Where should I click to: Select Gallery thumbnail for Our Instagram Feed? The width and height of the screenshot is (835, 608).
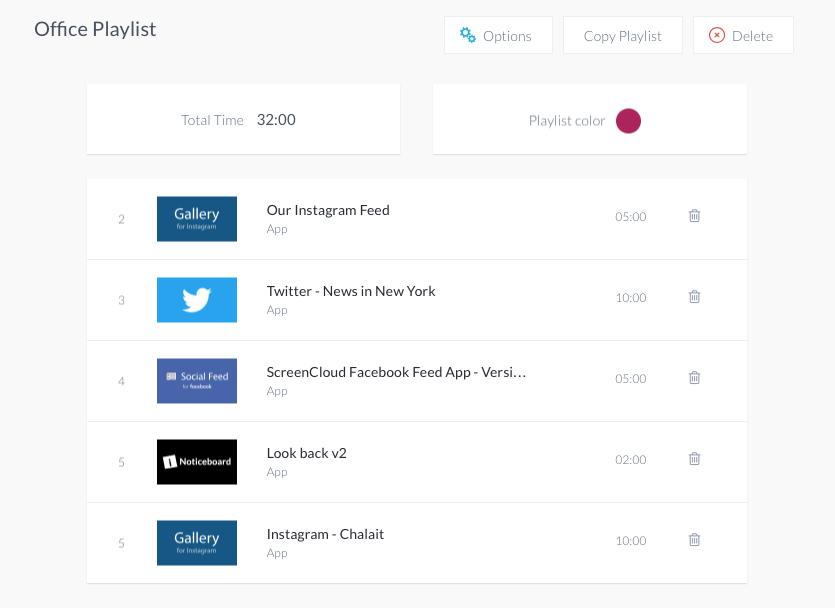coord(197,219)
